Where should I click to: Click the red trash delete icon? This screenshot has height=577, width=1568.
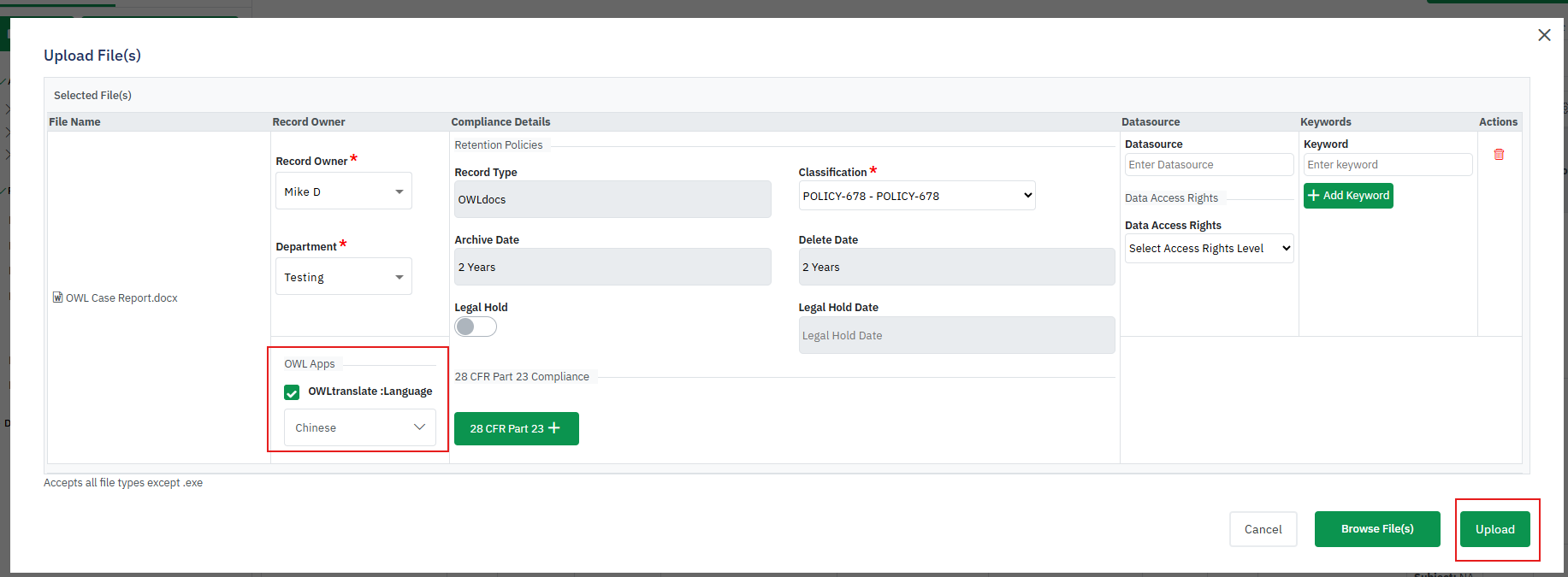click(x=1499, y=155)
